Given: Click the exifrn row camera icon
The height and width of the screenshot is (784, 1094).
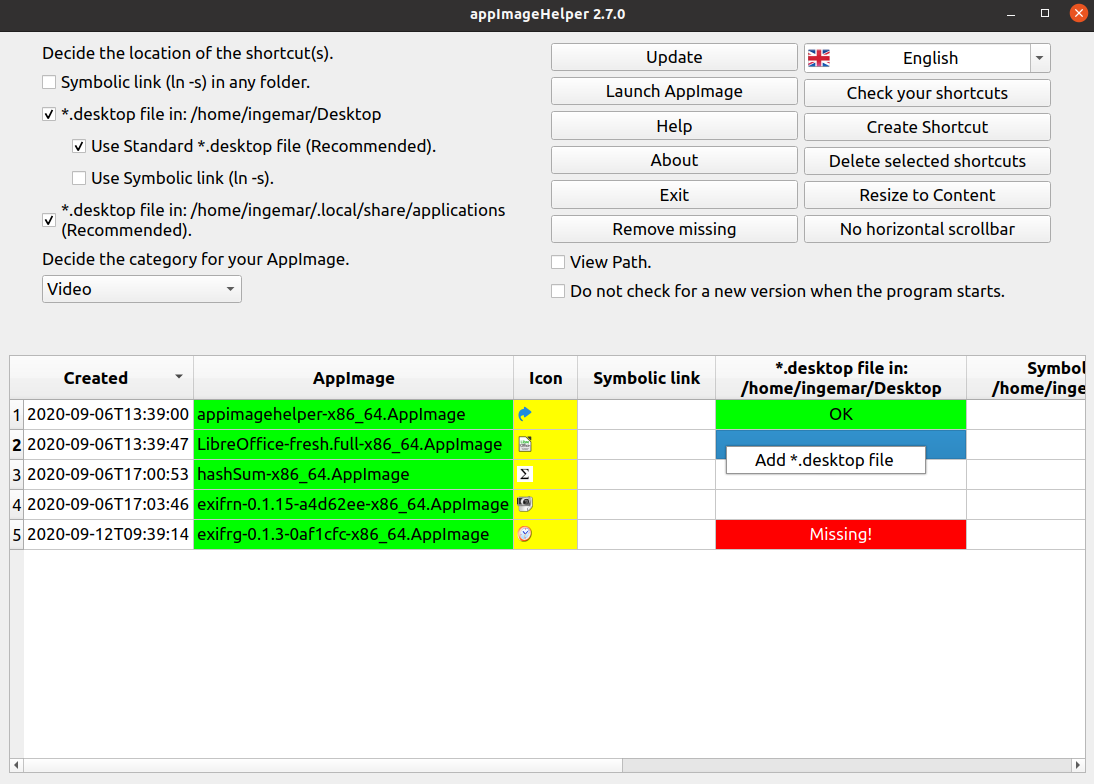Looking at the screenshot, I should 525,504.
